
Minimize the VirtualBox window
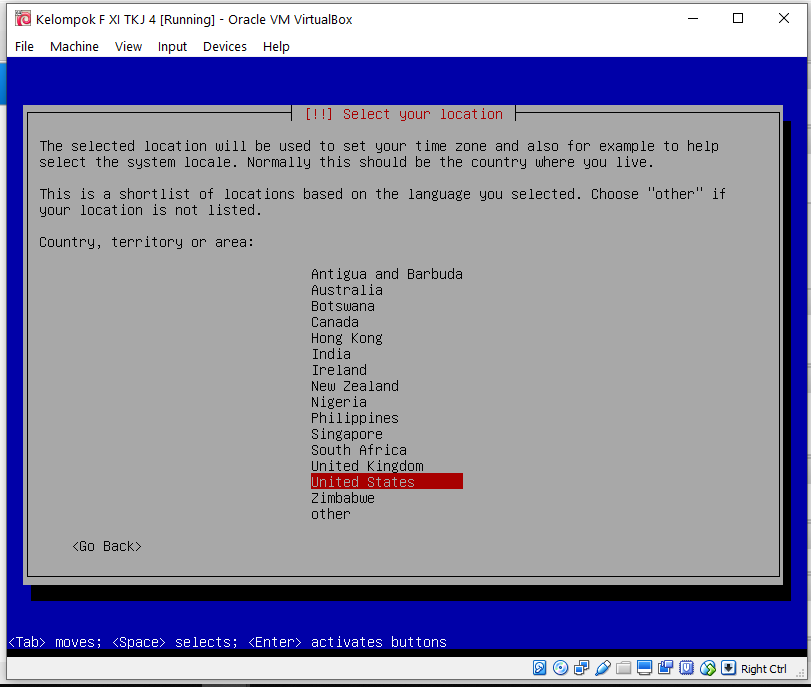693,18
